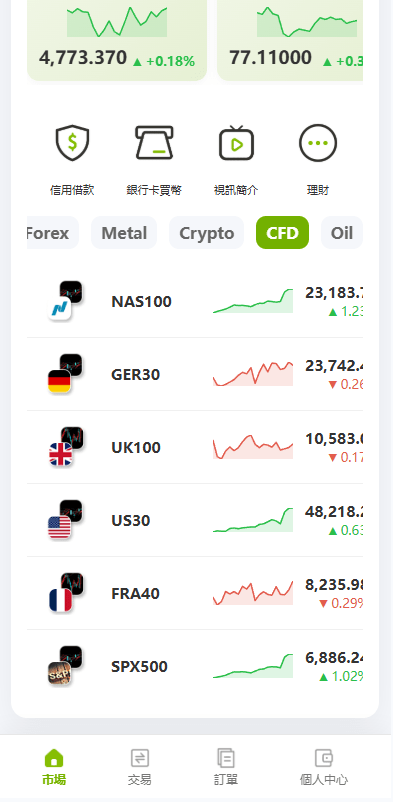Tap the 銀行卡買幣 bank card icon
This screenshot has width=393, height=802.
point(154,143)
